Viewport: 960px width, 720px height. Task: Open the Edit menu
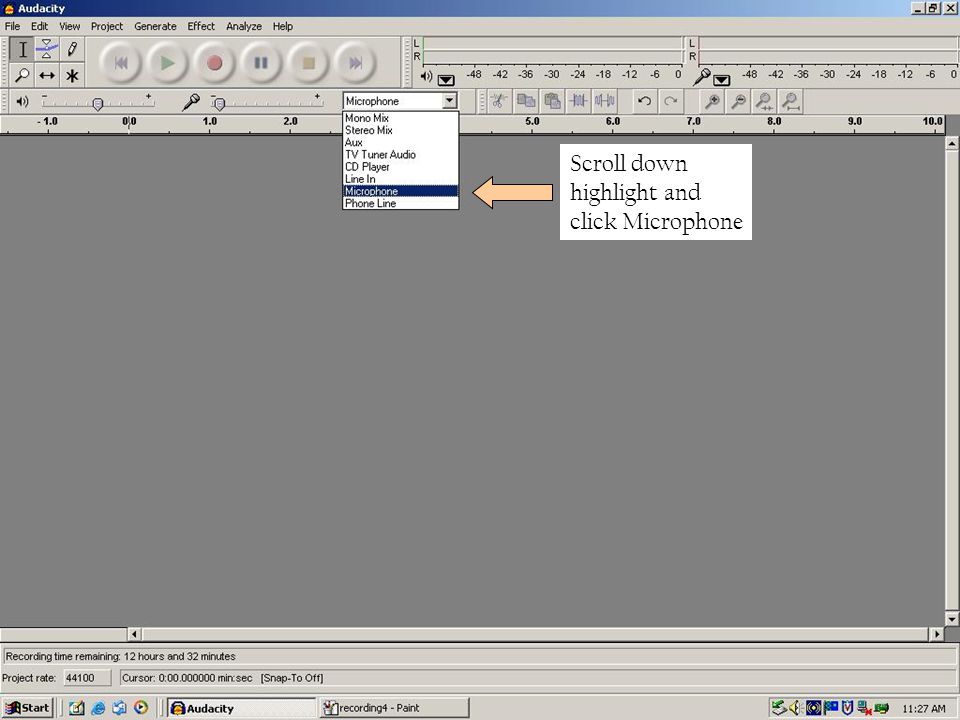coord(39,26)
